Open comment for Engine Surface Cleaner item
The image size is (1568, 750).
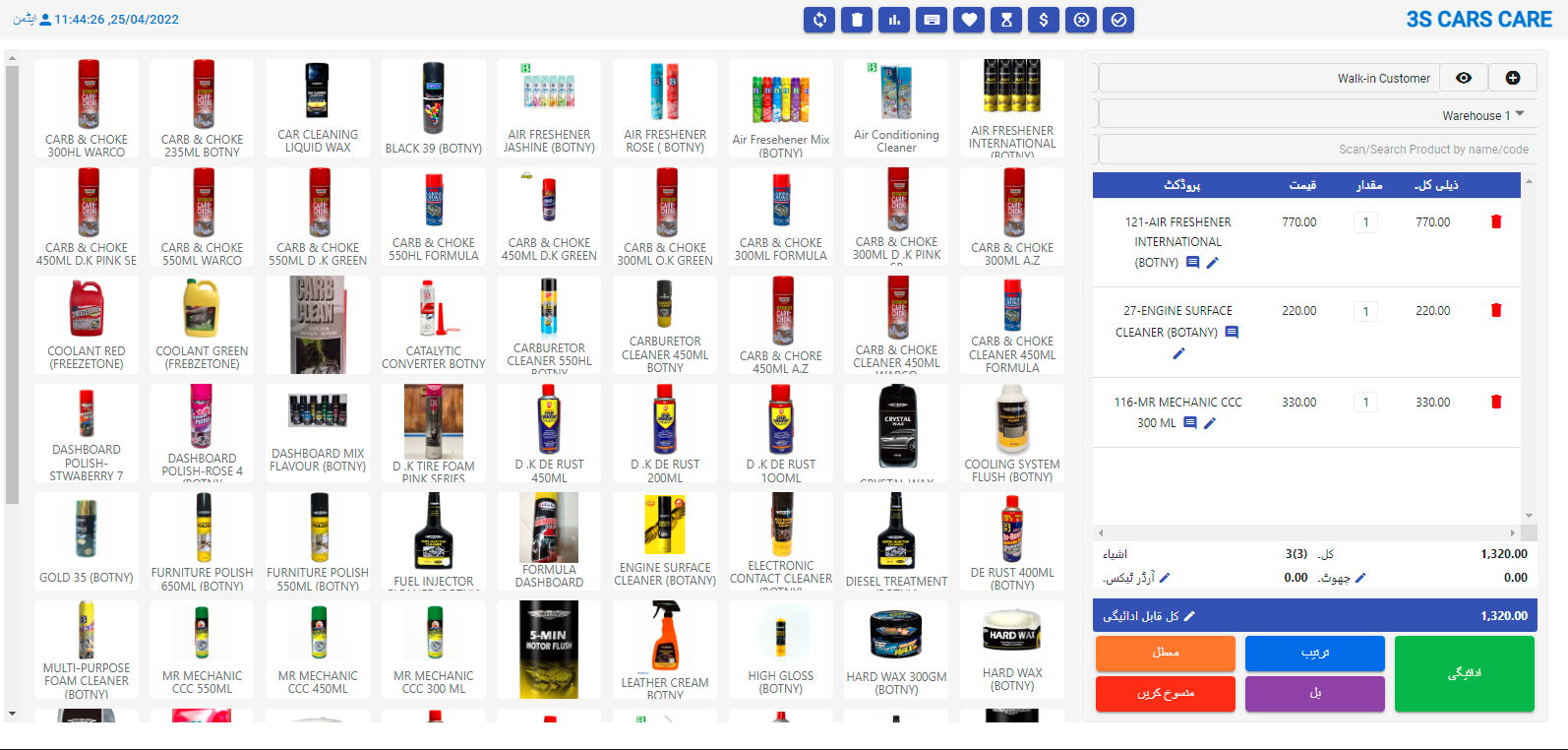[1232, 333]
